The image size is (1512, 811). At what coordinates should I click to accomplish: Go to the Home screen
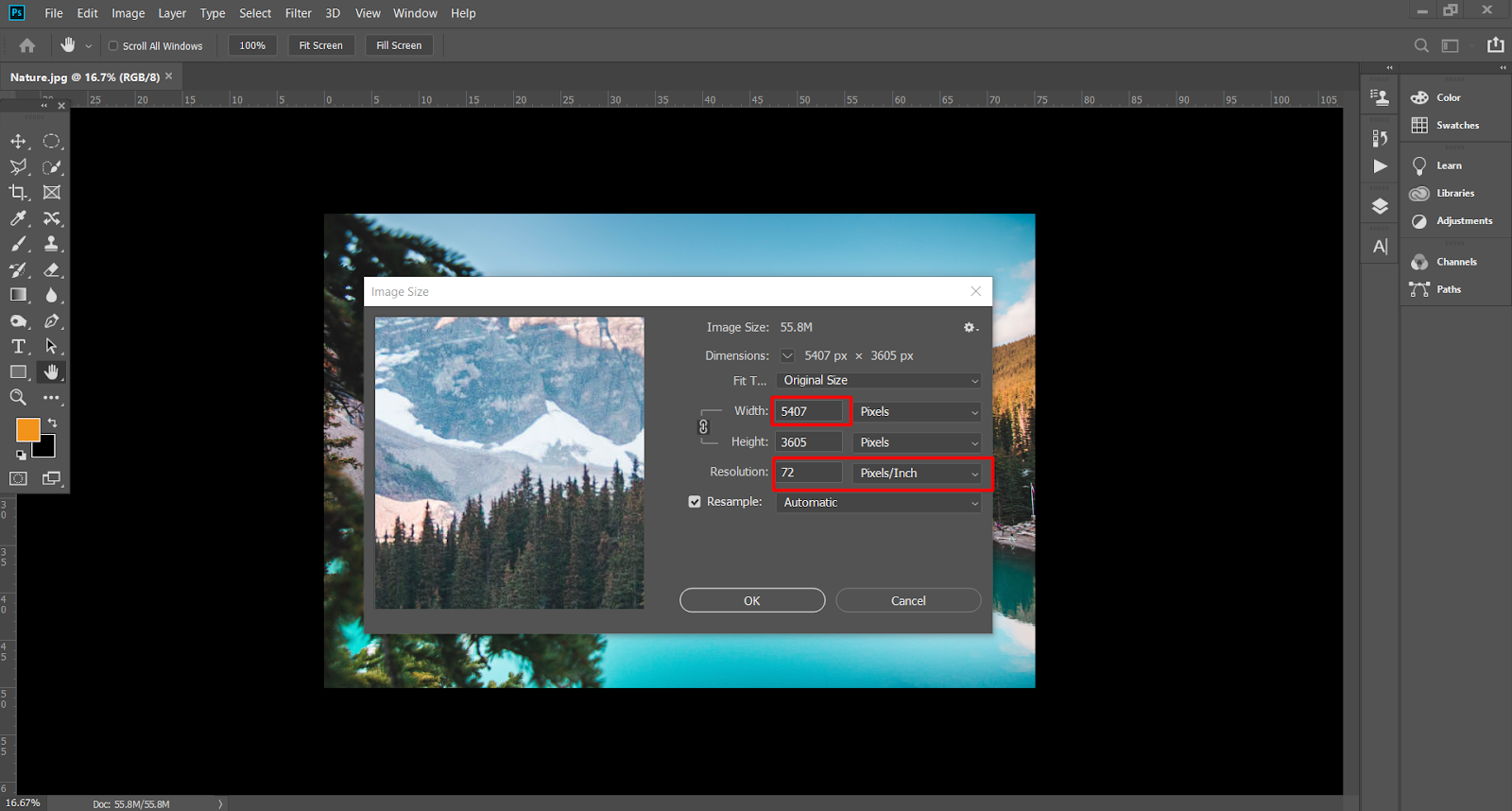27,45
